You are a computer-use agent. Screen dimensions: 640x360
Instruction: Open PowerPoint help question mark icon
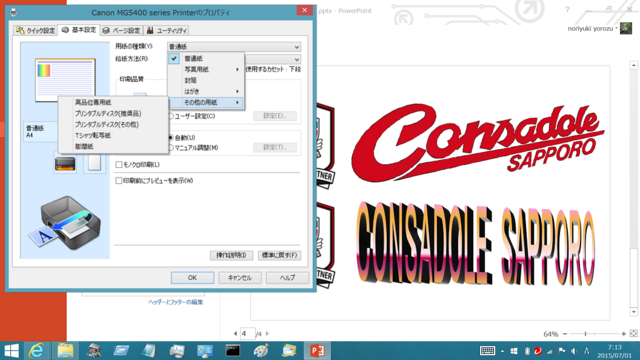click(567, 9)
